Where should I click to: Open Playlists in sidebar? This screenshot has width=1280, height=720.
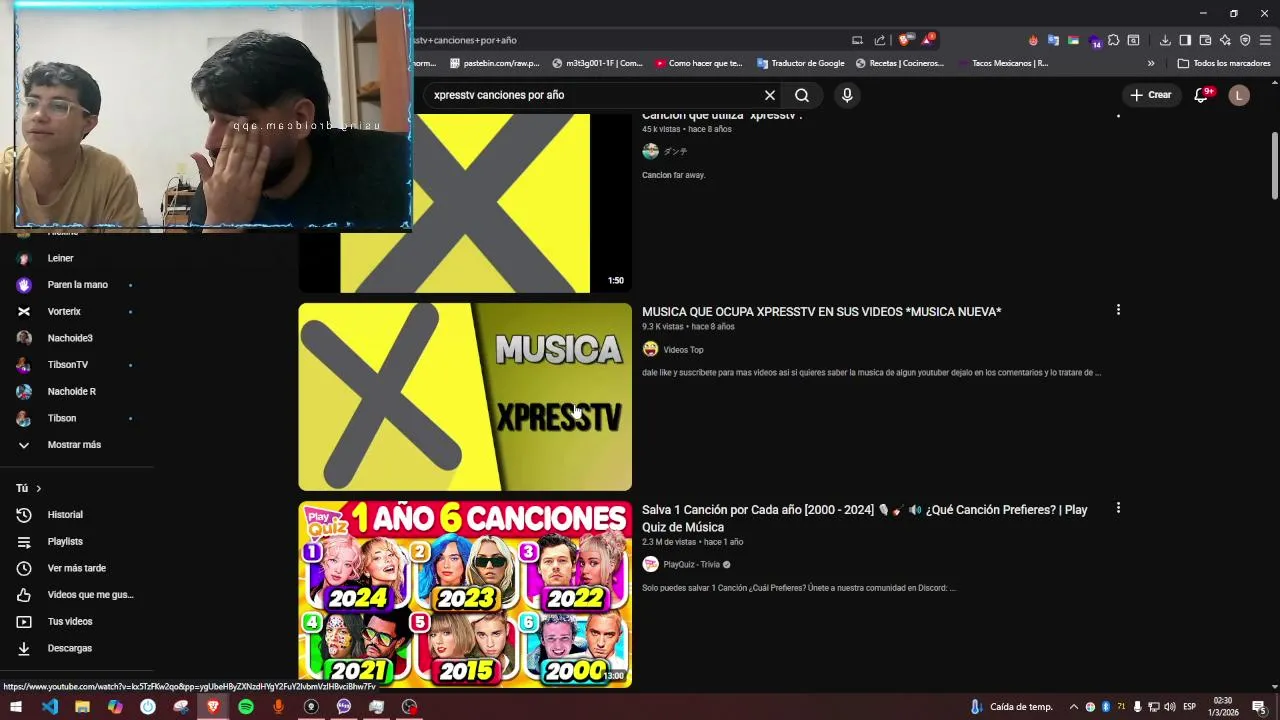pos(65,541)
